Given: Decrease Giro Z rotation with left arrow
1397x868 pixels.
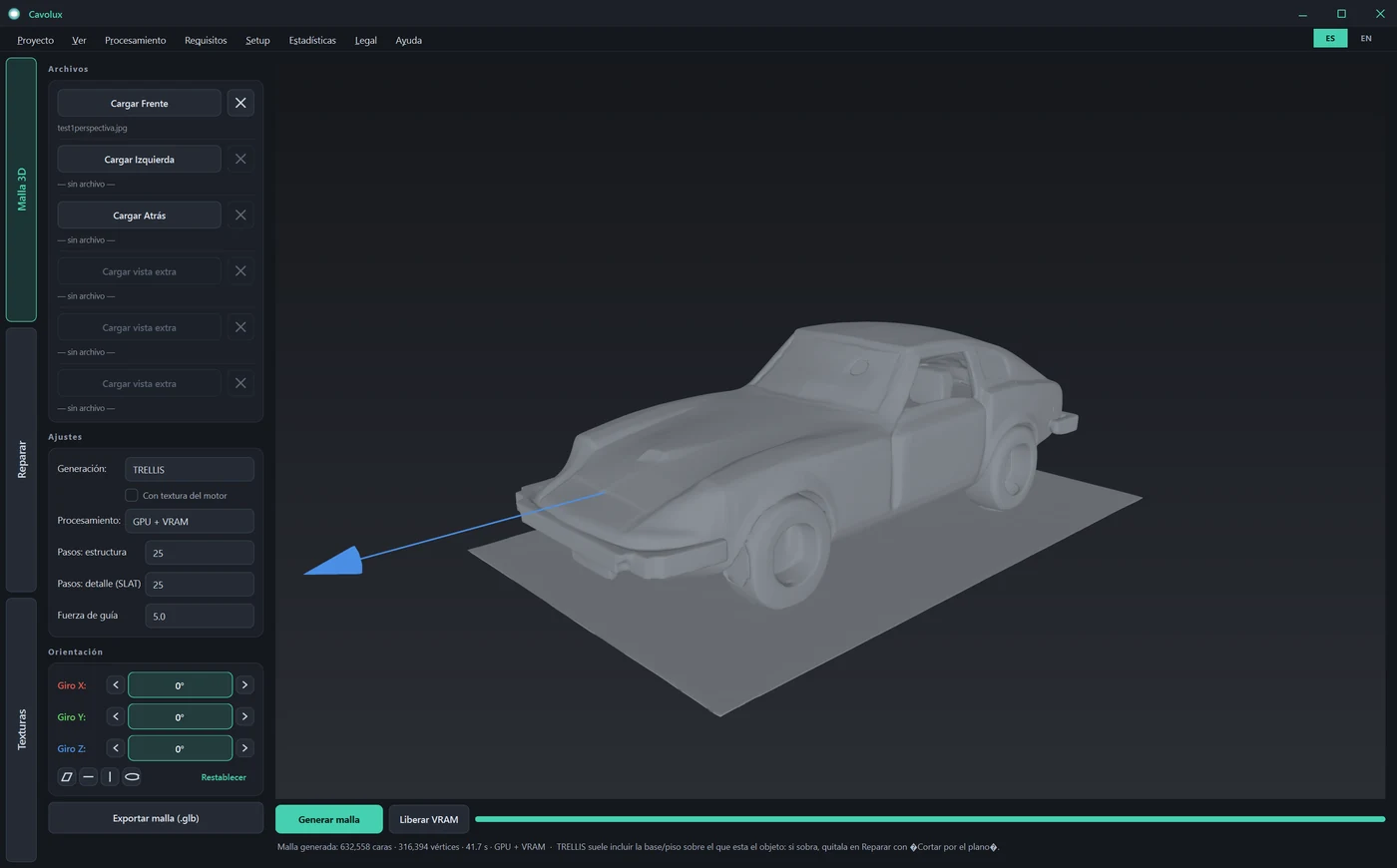Looking at the screenshot, I should click(116, 748).
